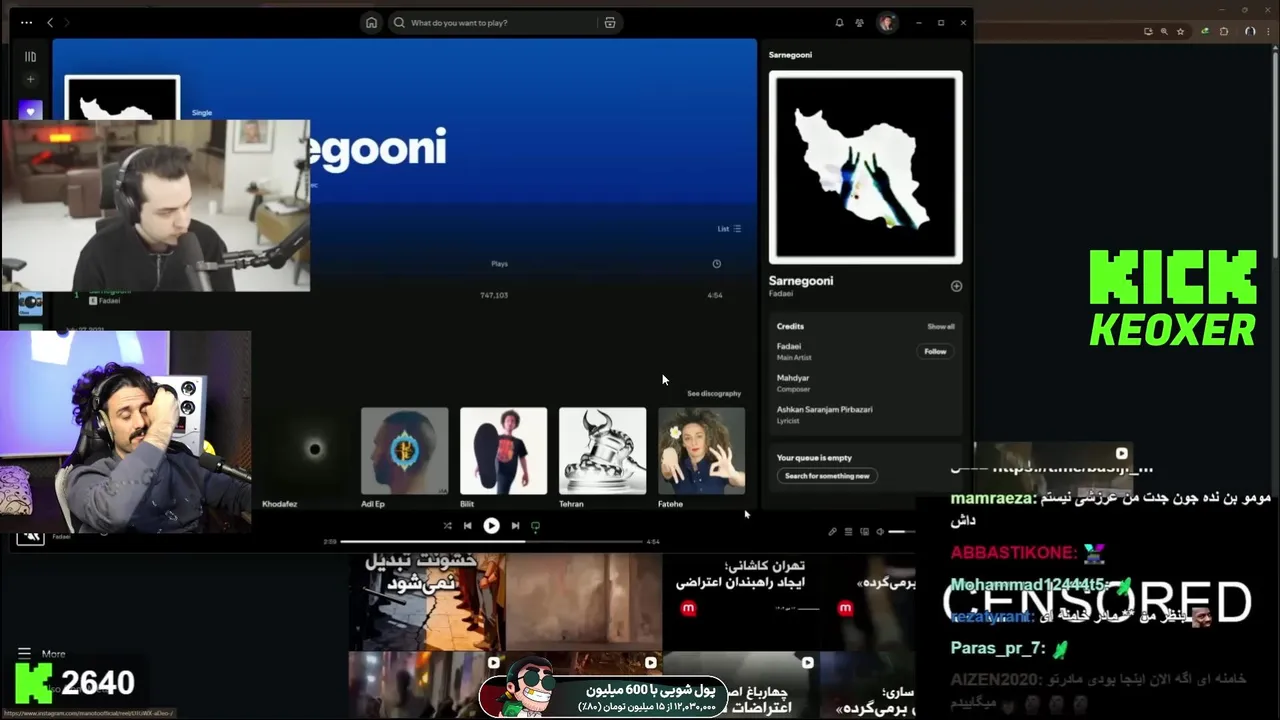1280x720 pixels.
Task: Mute Spotify with speaker icon
Action: coord(880,532)
